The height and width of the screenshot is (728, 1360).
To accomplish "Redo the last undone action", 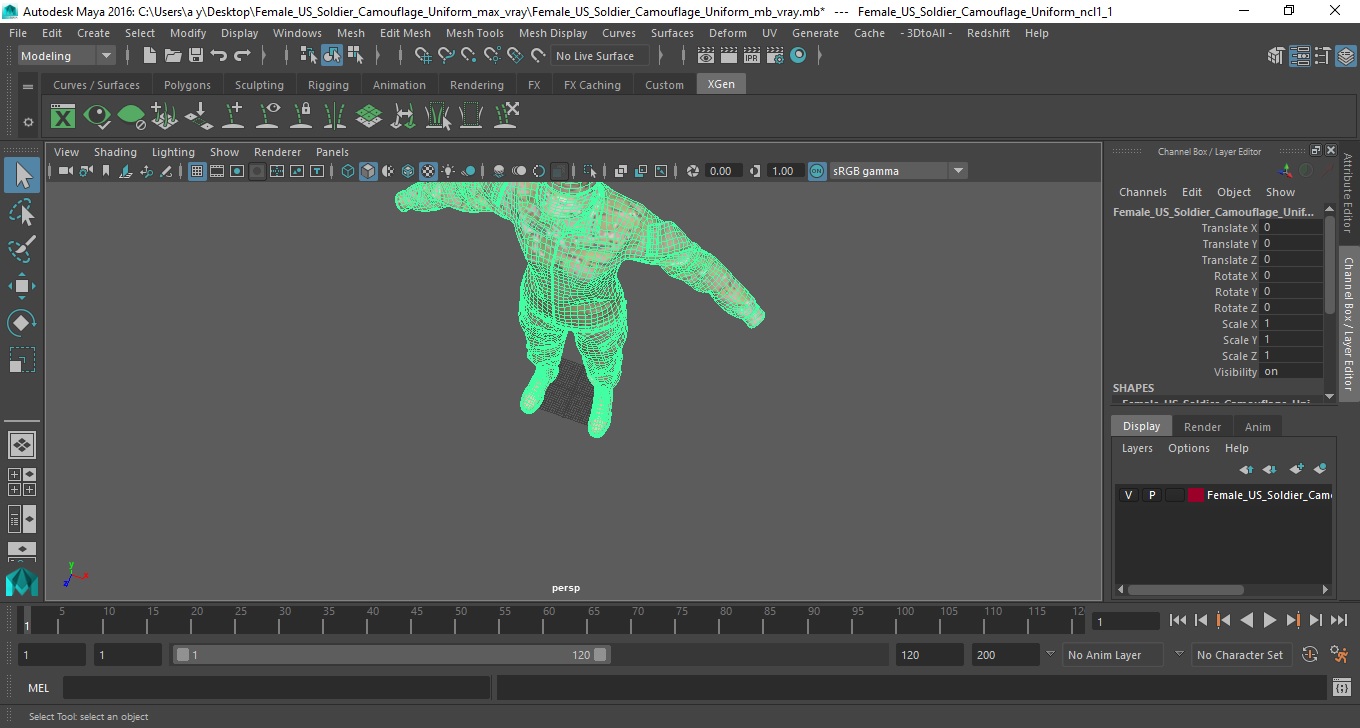I will (x=242, y=56).
